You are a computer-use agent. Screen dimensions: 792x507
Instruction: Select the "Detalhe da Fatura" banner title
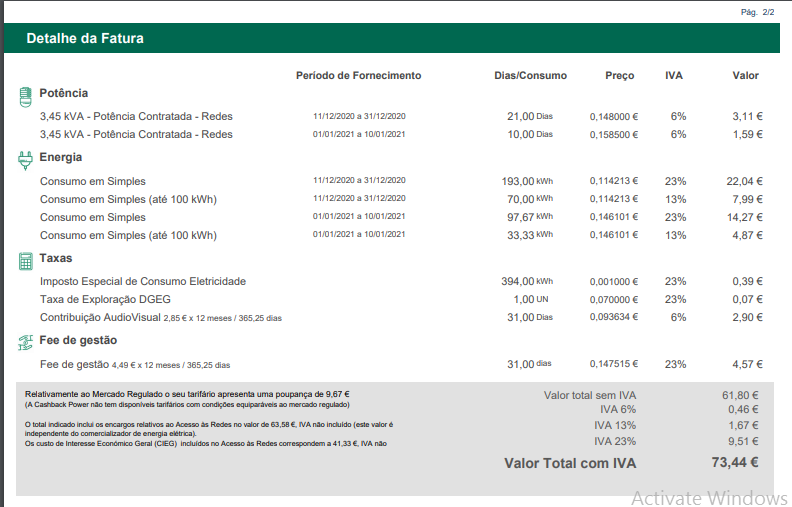tap(85, 38)
